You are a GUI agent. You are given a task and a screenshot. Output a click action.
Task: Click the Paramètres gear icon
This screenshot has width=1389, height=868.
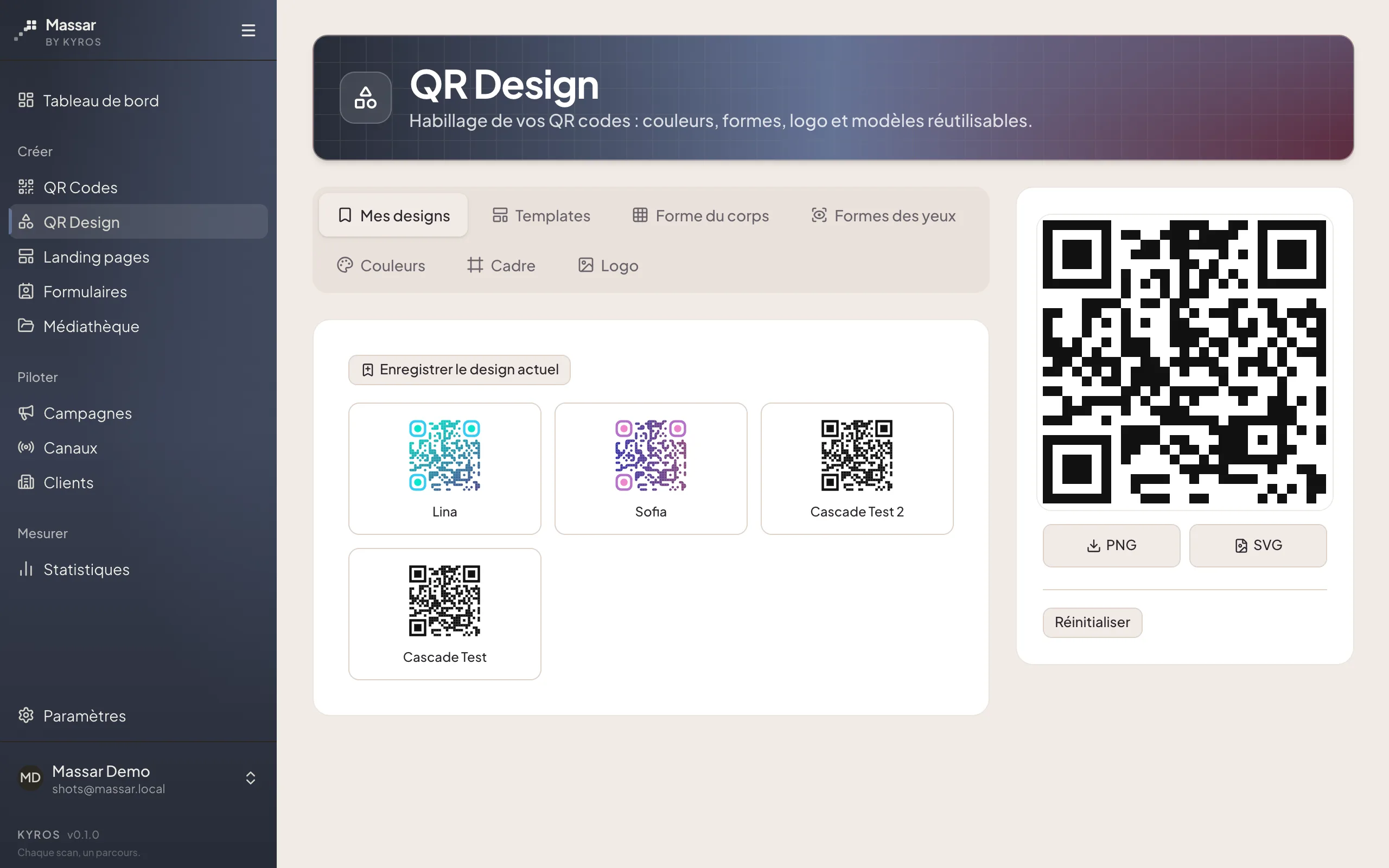point(26,716)
